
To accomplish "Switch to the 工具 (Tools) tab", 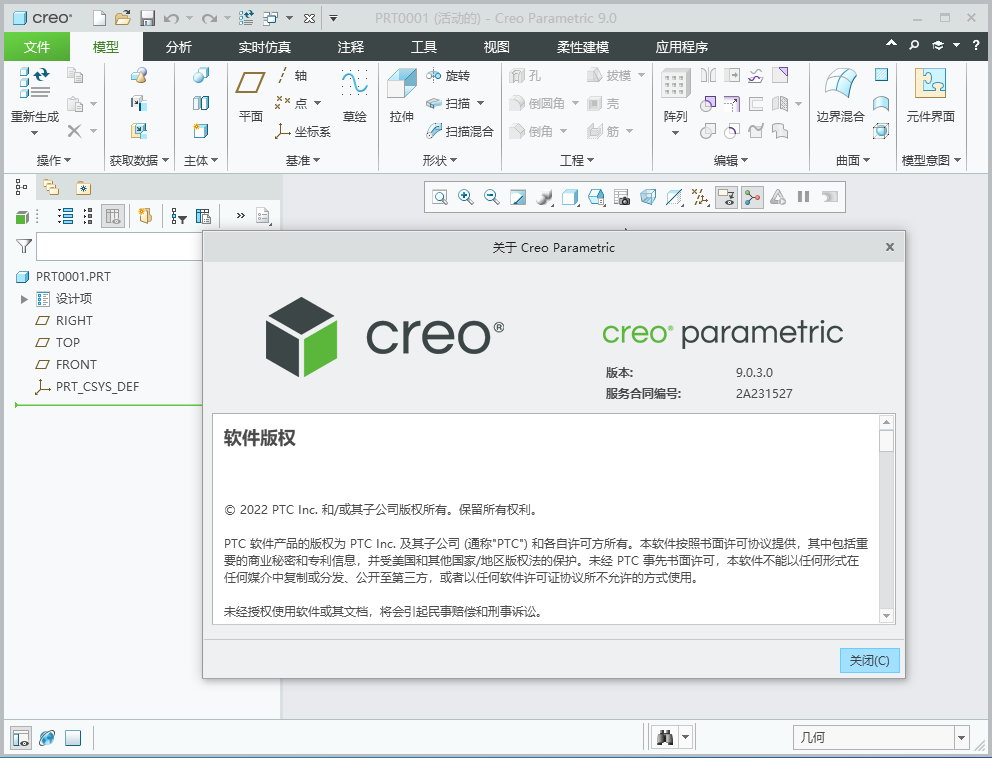I will (x=423, y=47).
